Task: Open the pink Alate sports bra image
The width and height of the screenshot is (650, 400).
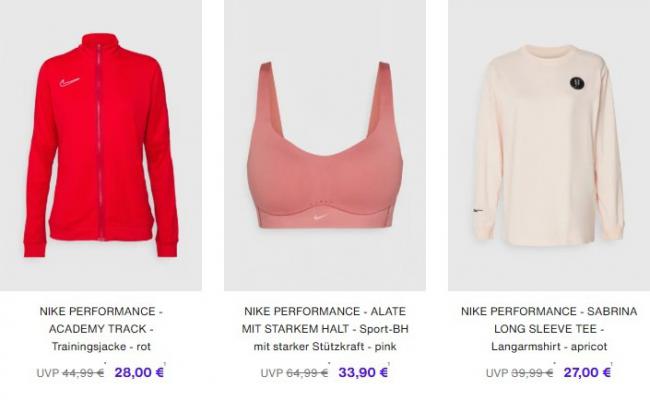Action: click(325, 145)
